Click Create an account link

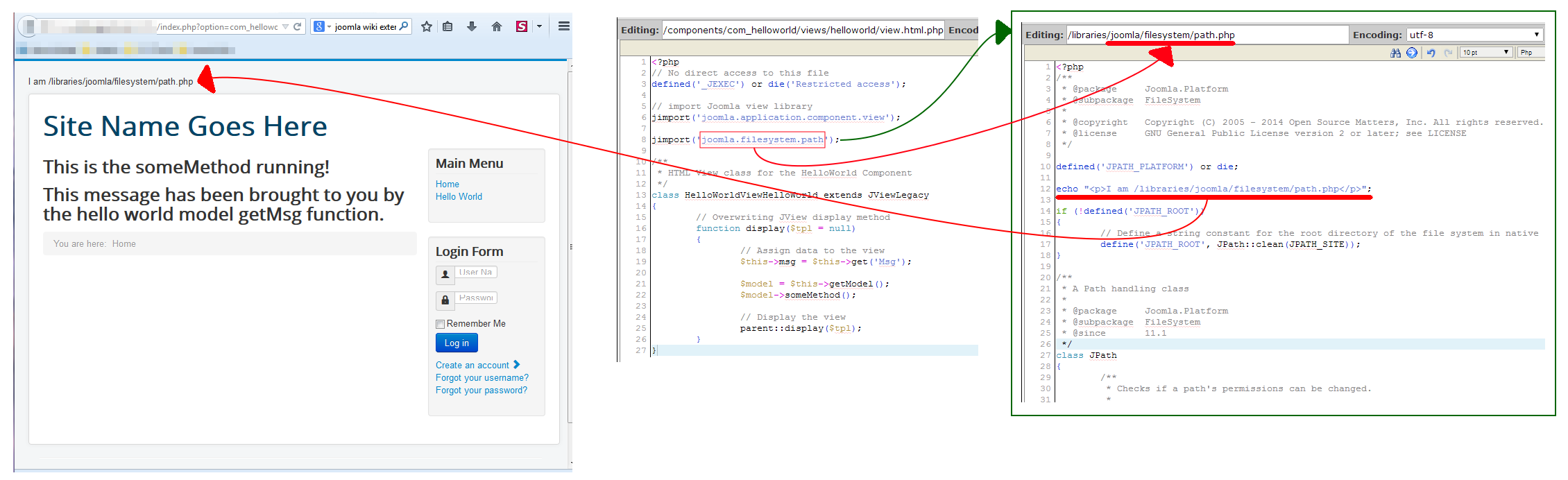pyautogui.click(x=472, y=365)
